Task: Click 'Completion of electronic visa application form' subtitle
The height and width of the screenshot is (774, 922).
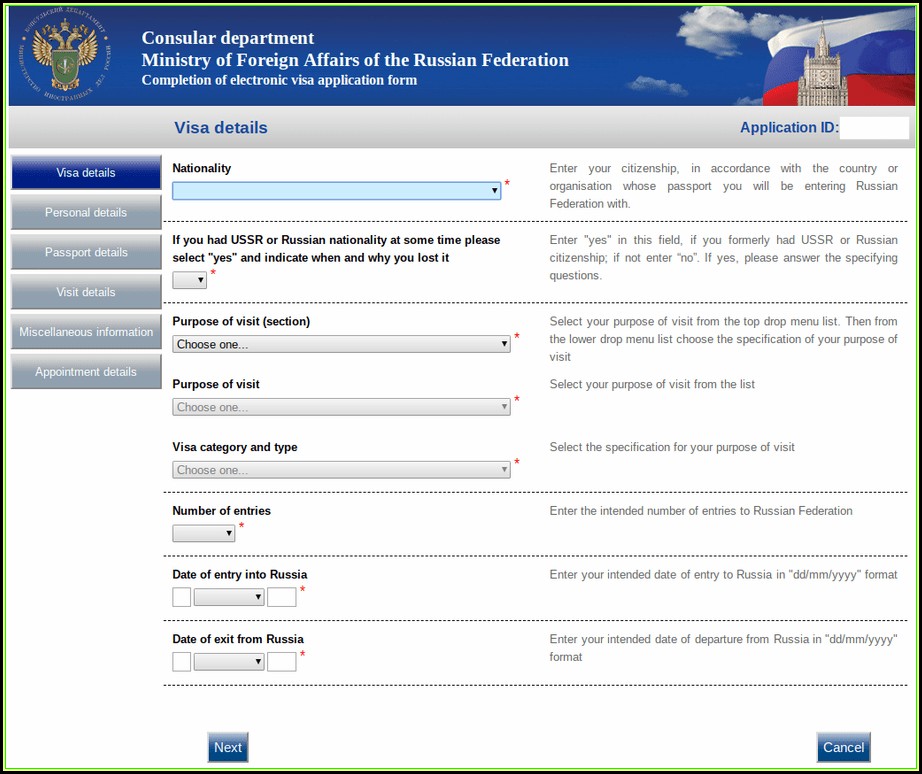Action: (279, 80)
